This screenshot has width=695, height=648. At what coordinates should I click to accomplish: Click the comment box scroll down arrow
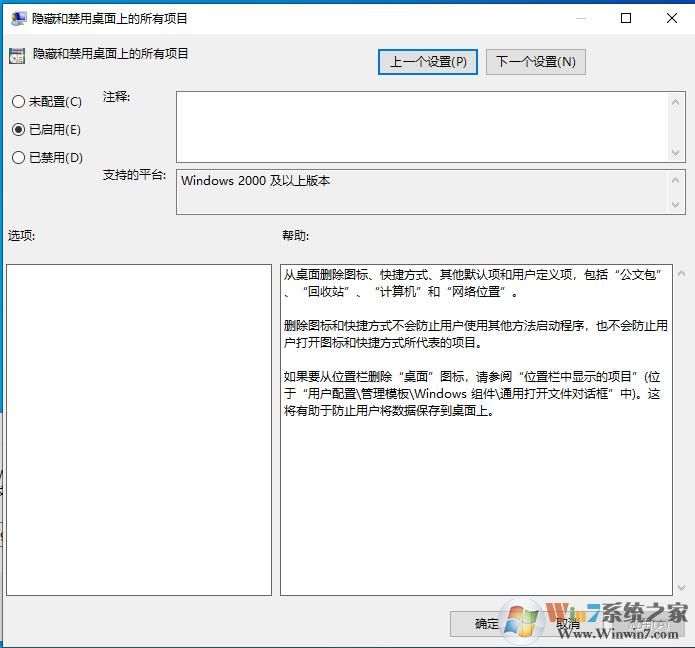[x=675, y=152]
